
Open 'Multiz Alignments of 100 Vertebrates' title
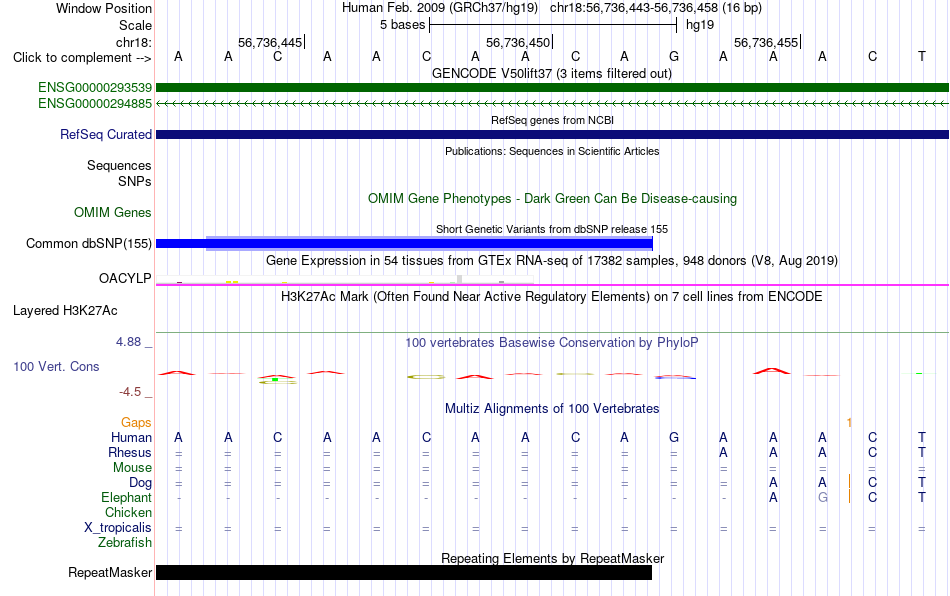pyautogui.click(x=552, y=409)
